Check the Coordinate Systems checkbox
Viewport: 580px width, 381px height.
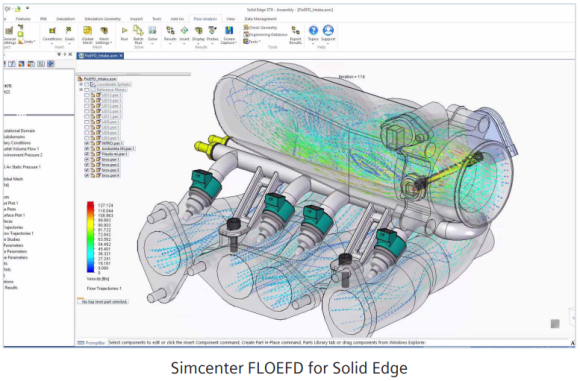coord(87,84)
